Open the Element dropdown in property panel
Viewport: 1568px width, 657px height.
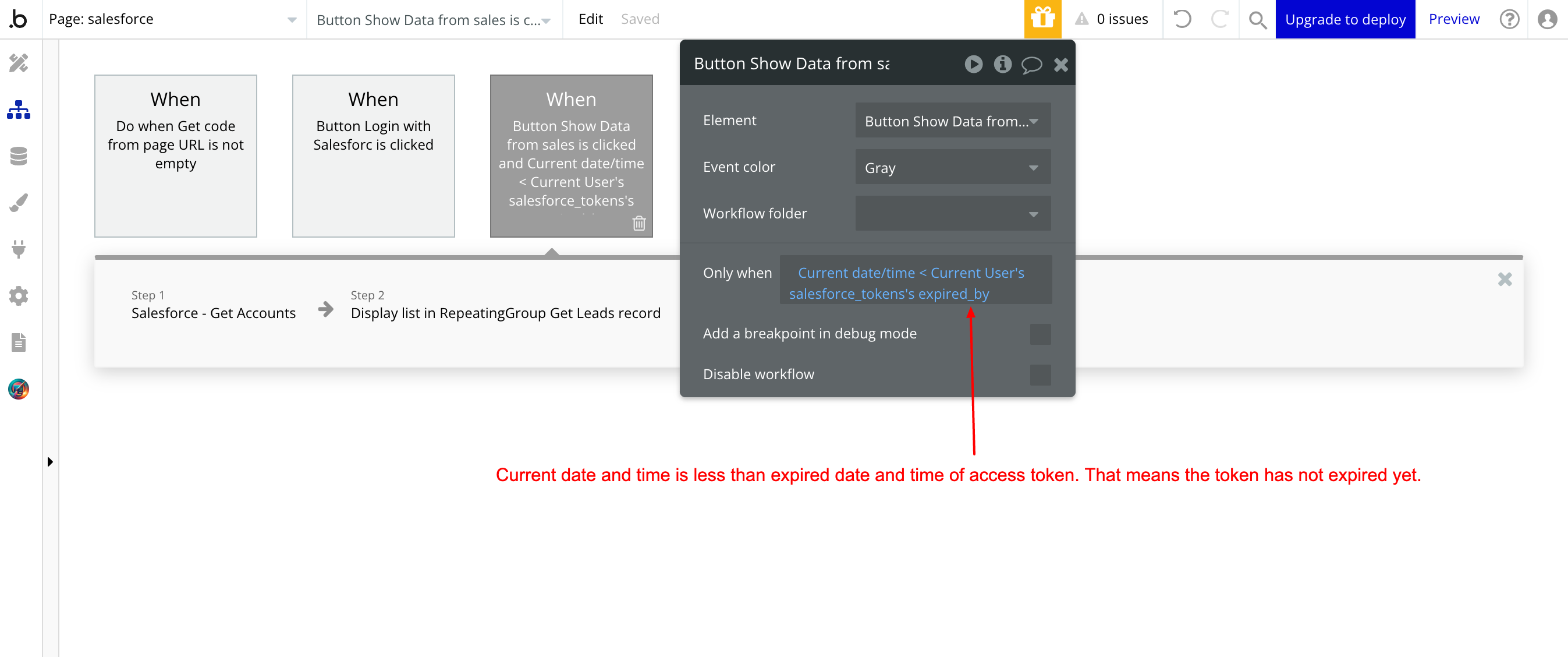click(953, 121)
